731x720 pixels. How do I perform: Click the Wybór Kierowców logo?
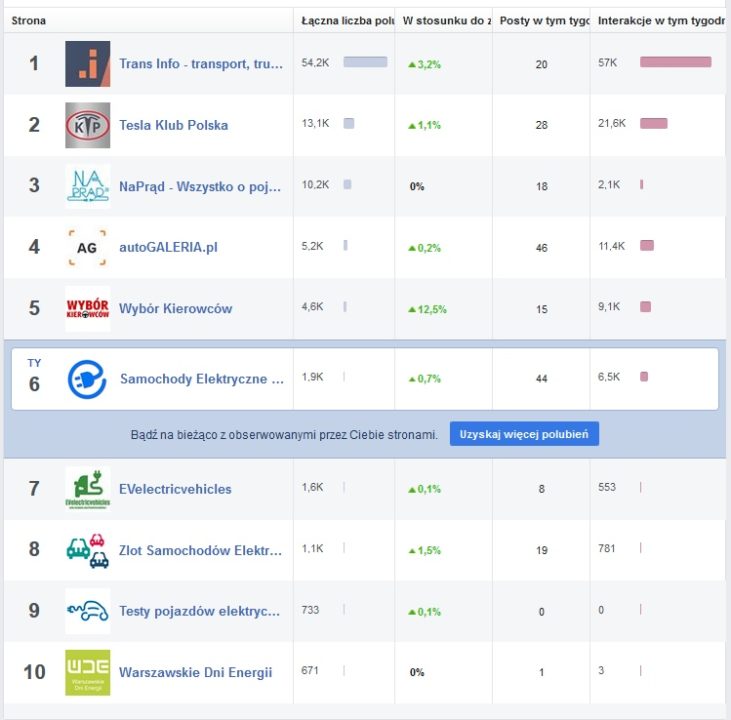pyautogui.click(x=88, y=309)
